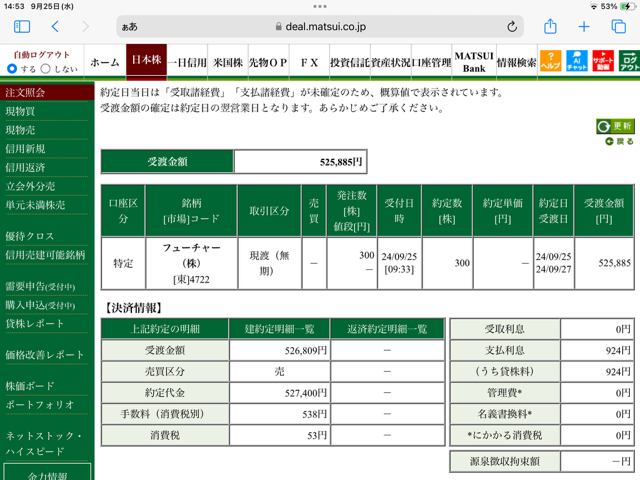Open the red サポート動画 icon

click(603, 61)
